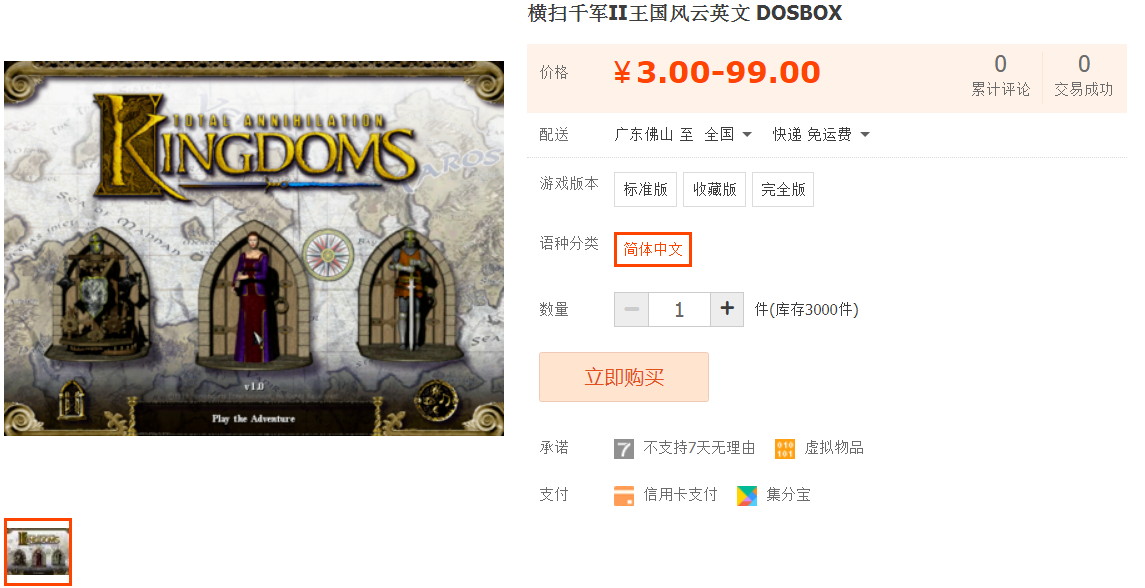Select the 标准版 game version option
The image size is (1145, 588).
(646, 189)
